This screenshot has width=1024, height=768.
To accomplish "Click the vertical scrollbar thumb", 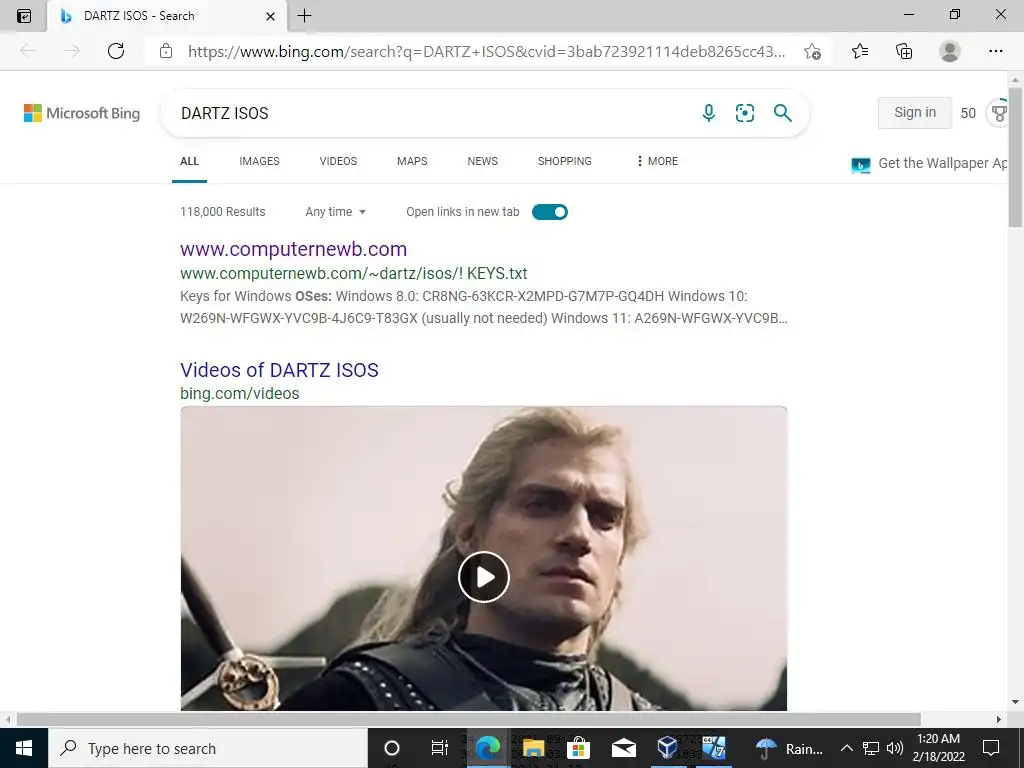I will [x=1016, y=157].
